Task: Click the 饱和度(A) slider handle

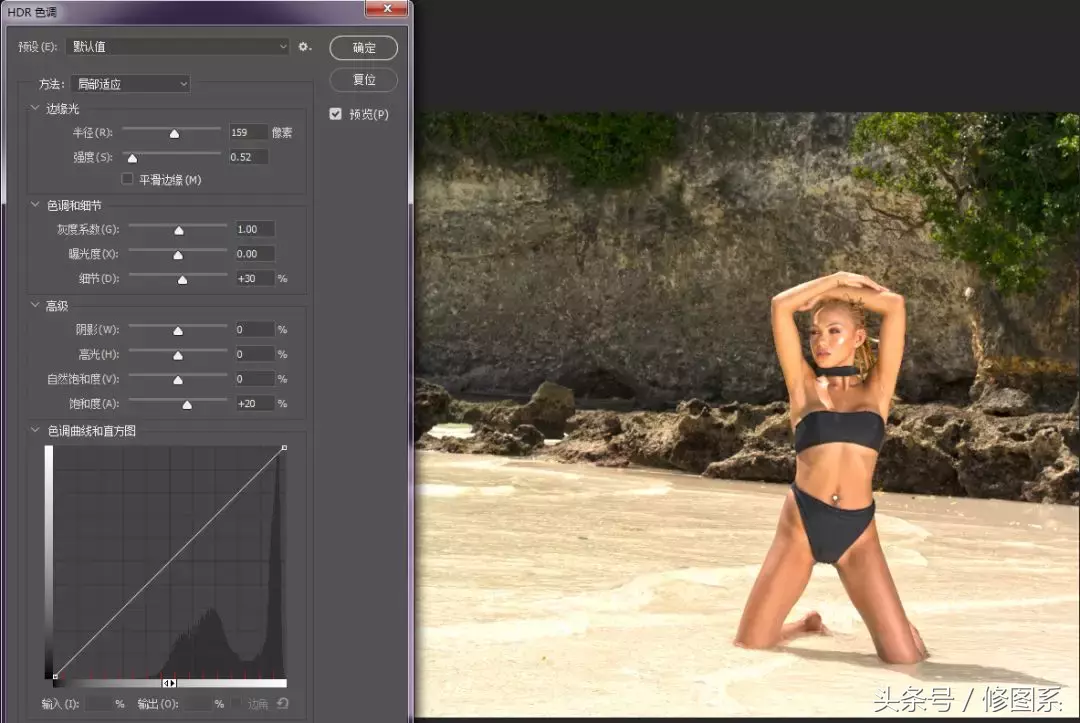Action: (x=187, y=405)
